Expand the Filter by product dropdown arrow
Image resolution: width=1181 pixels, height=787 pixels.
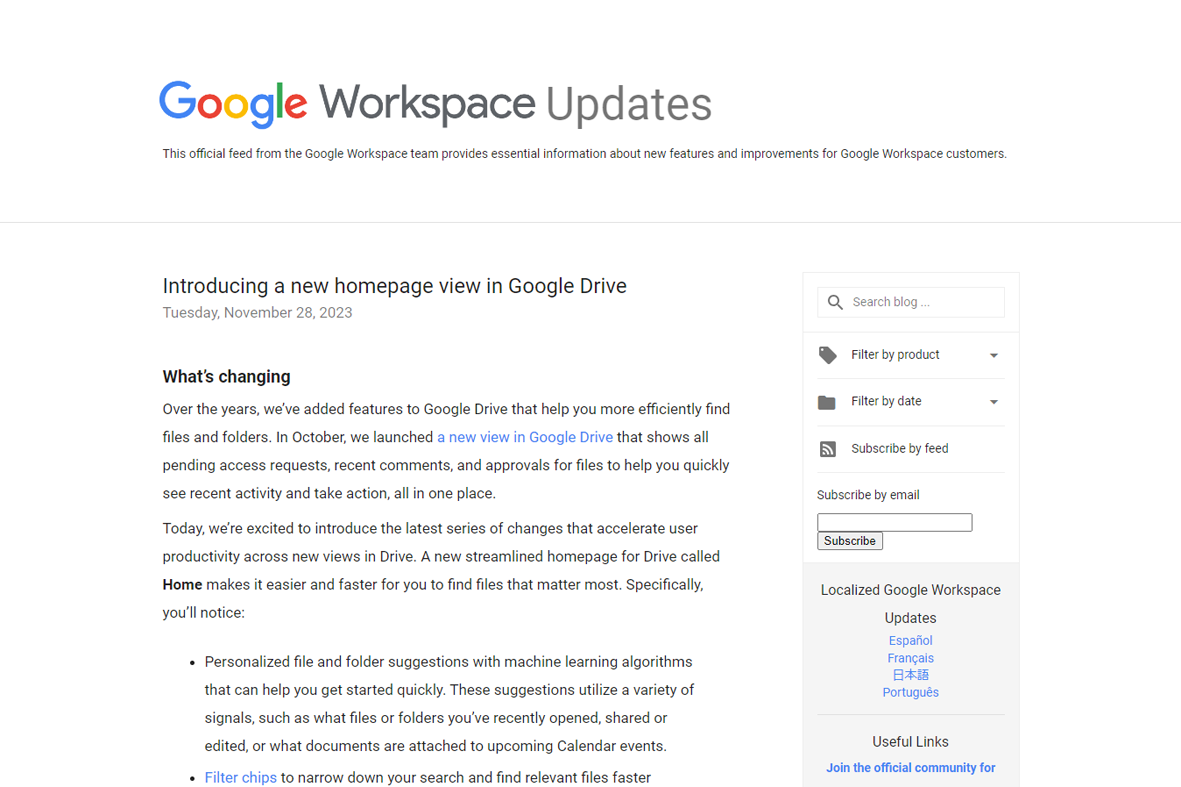(993, 355)
